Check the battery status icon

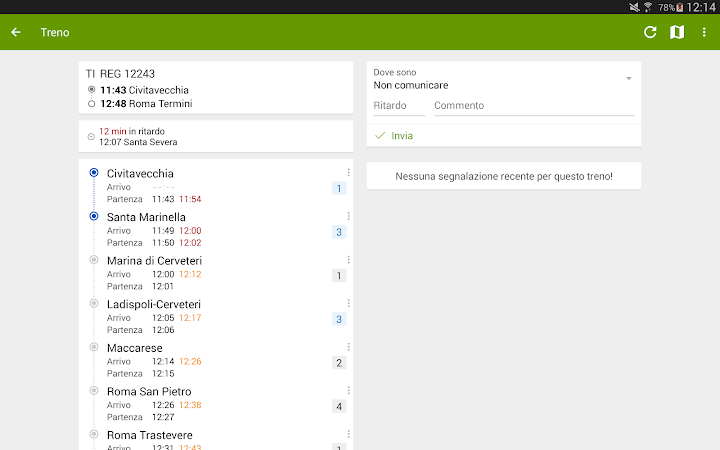[x=680, y=7]
